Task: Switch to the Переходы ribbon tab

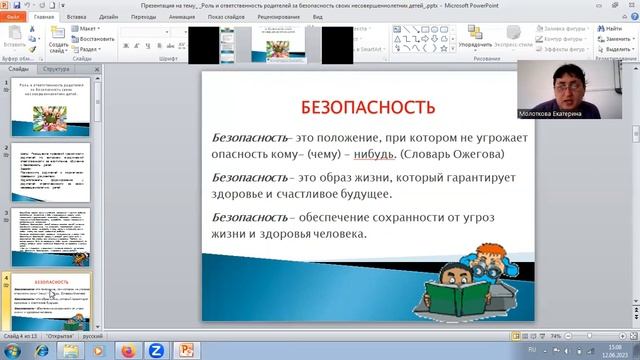Action: pyautogui.click(x=143, y=17)
